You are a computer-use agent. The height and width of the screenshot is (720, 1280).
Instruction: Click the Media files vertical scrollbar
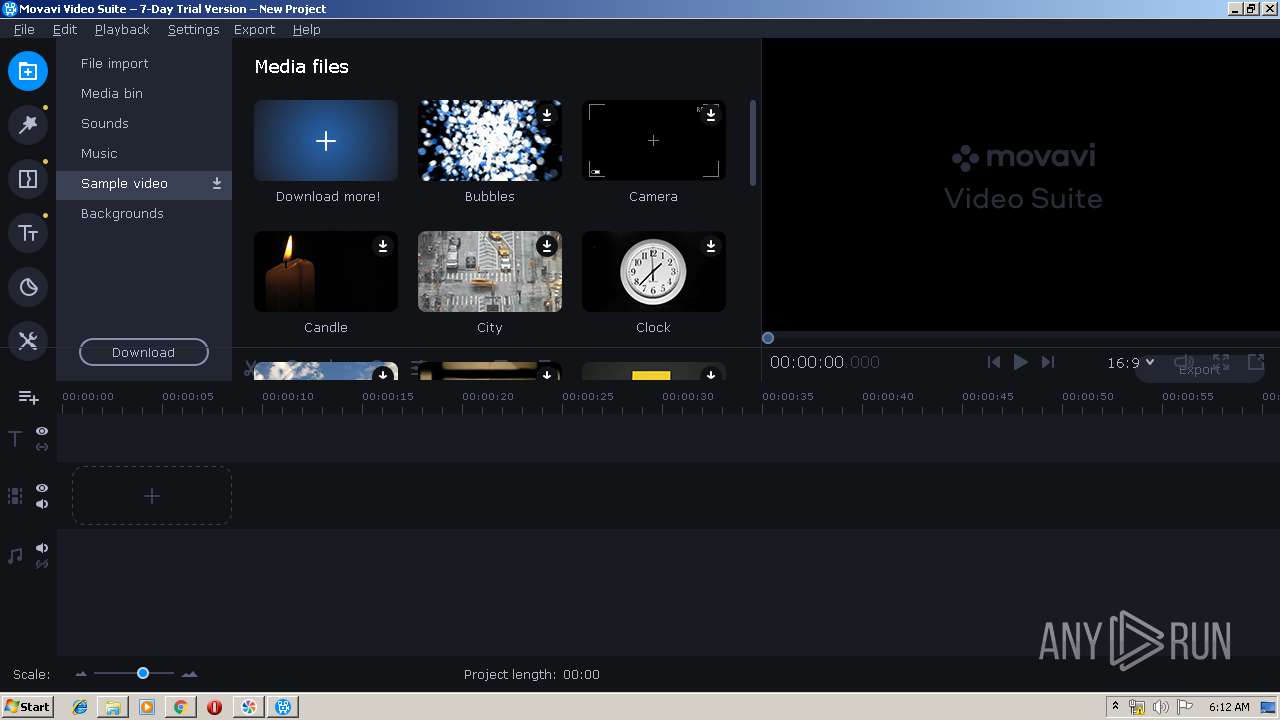[x=753, y=142]
